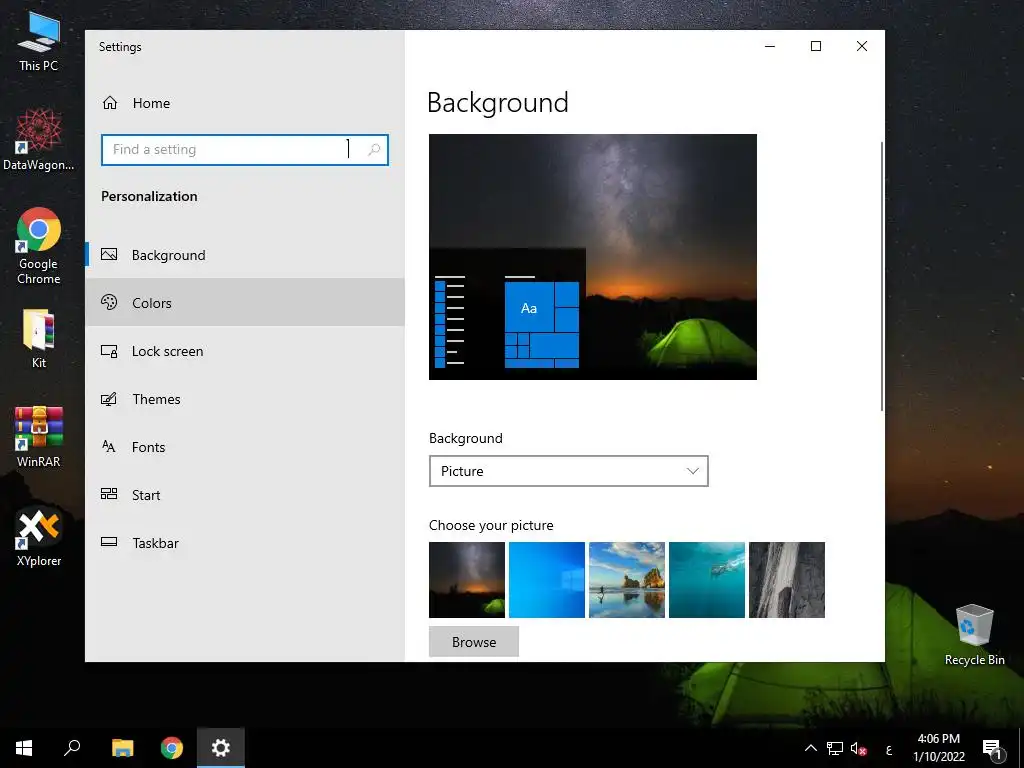
Task: Go to Lock screen settings
Action: coord(245,351)
